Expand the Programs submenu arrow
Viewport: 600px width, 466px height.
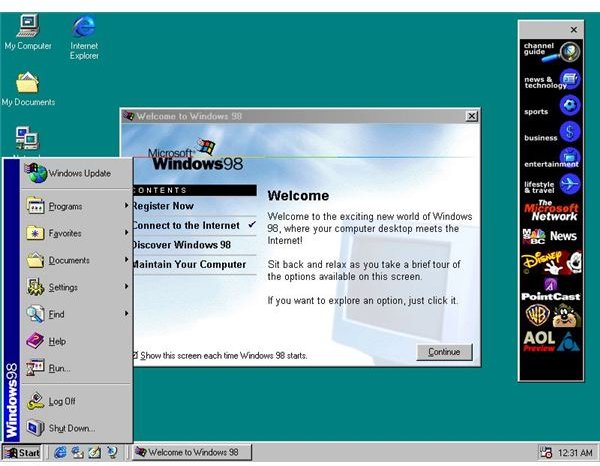pos(126,206)
